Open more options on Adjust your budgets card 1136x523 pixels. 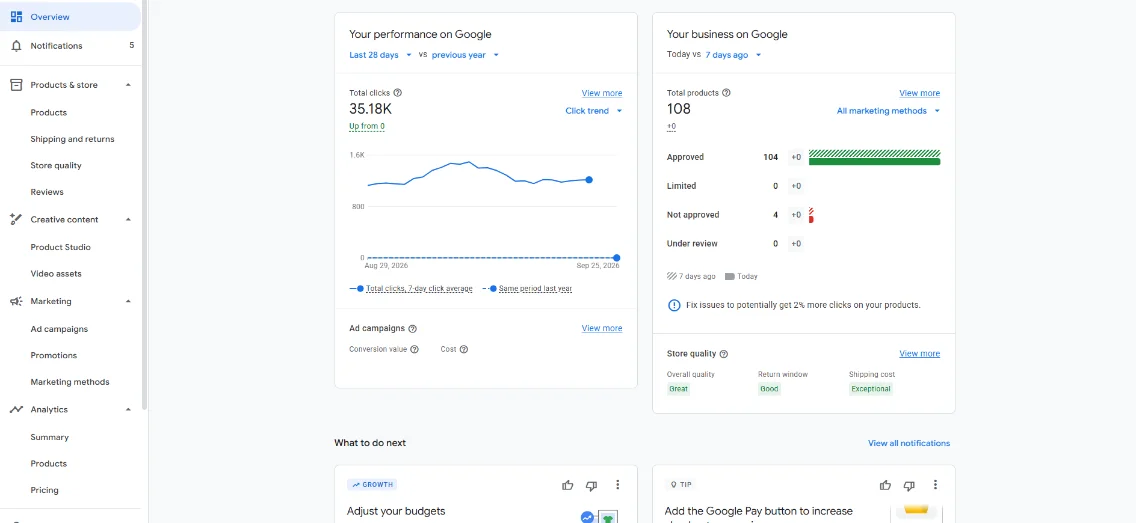click(x=618, y=485)
